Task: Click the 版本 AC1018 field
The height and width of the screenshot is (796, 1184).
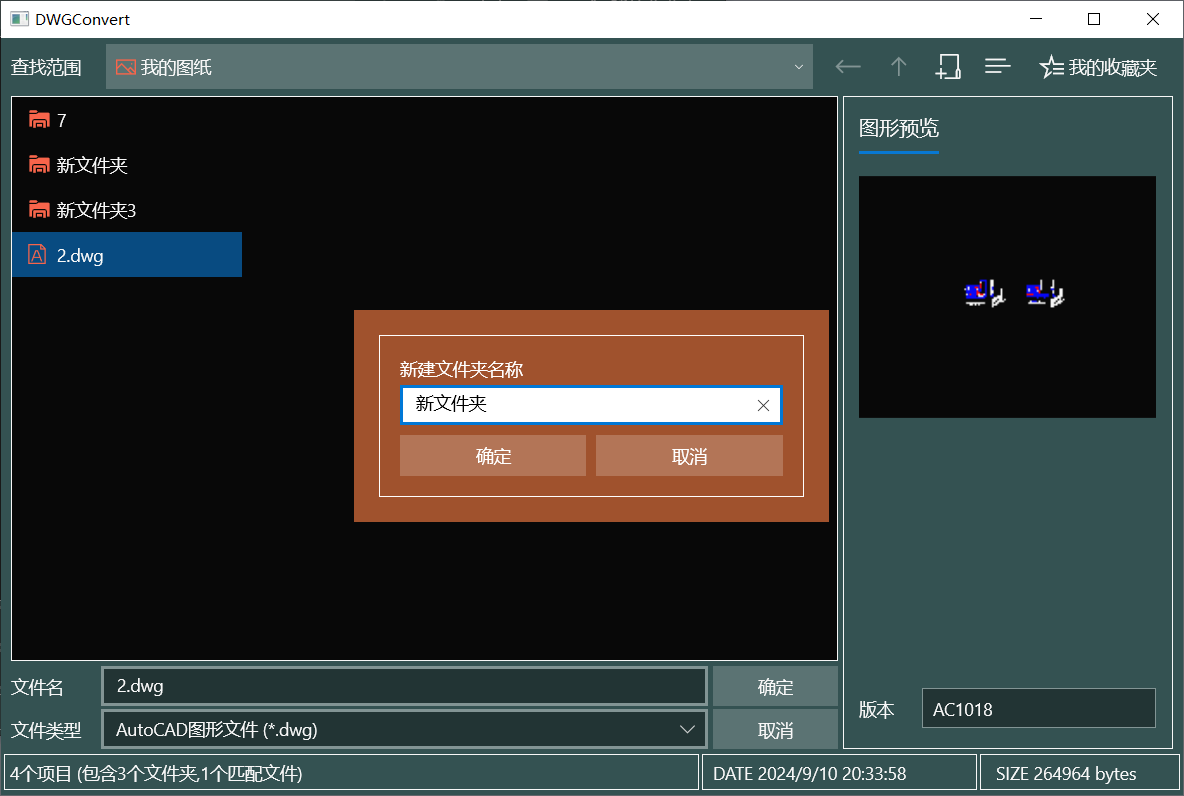Action: click(1038, 708)
